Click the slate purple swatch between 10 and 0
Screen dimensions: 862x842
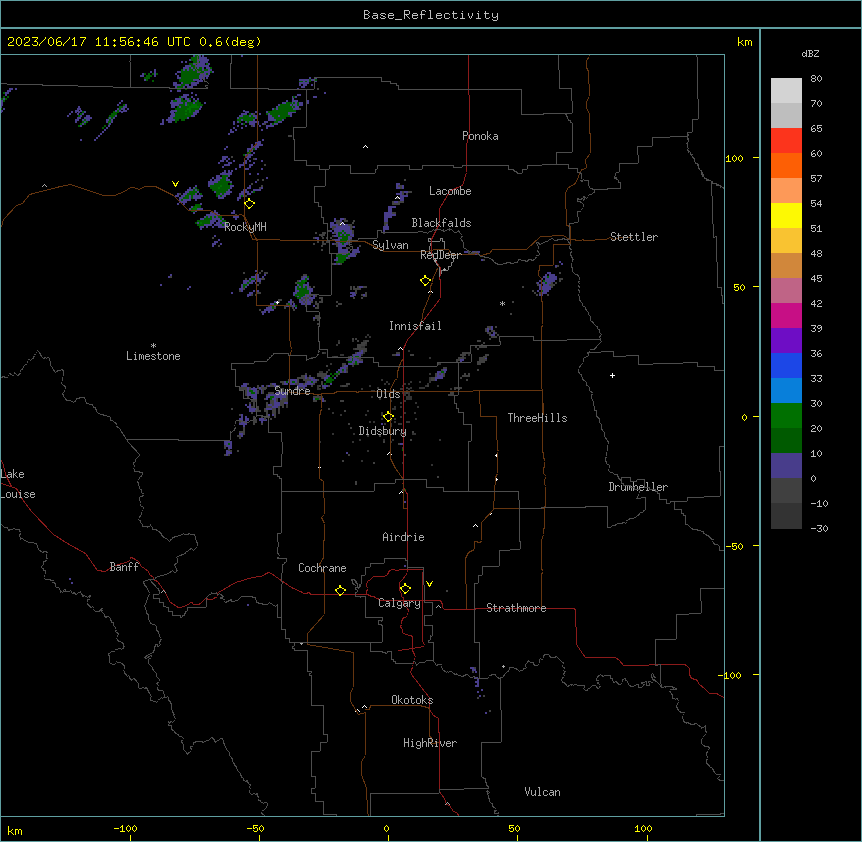[x=786, y=466]
